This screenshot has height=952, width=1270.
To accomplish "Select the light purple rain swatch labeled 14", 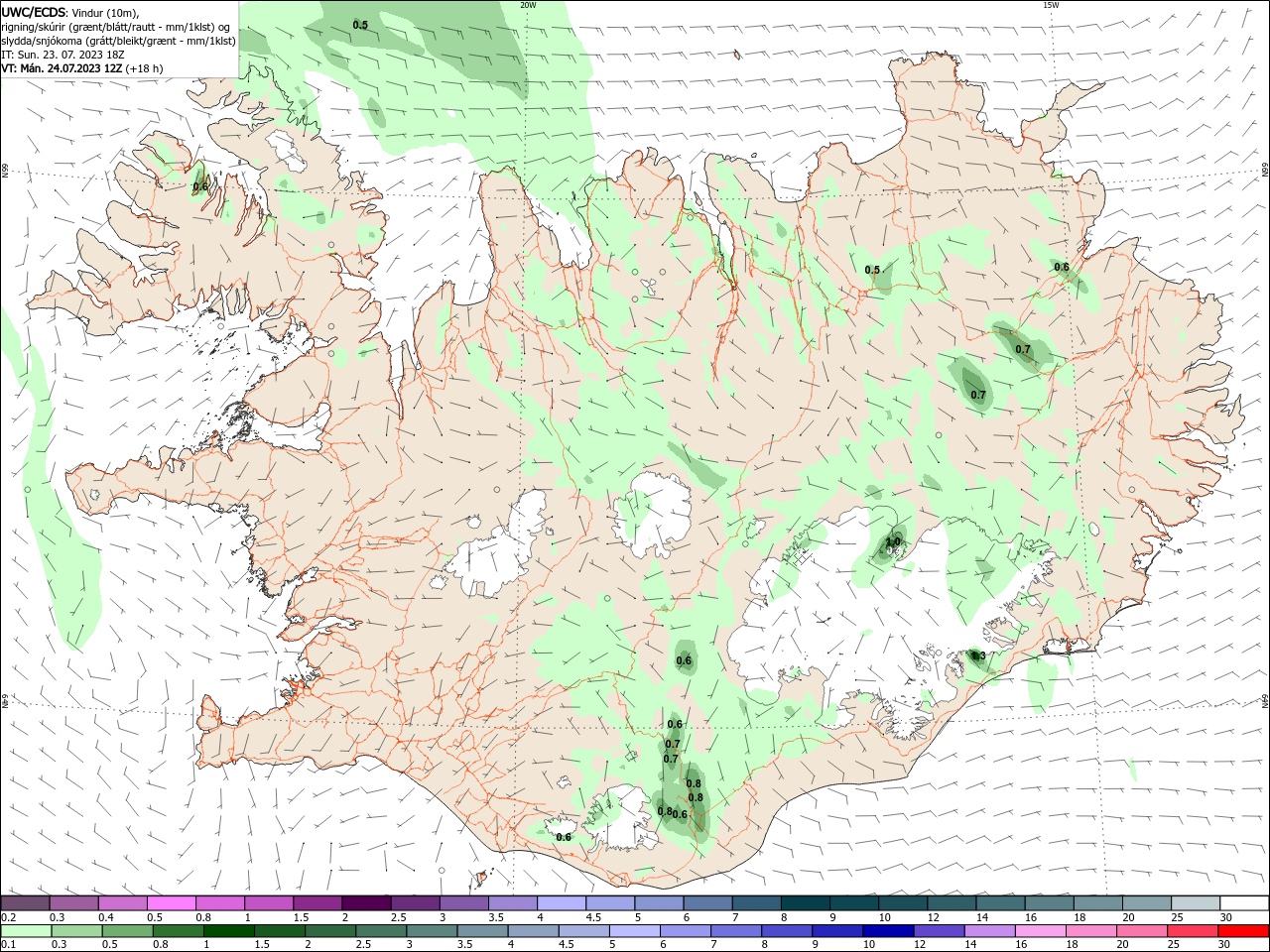I will coord(989,931).
